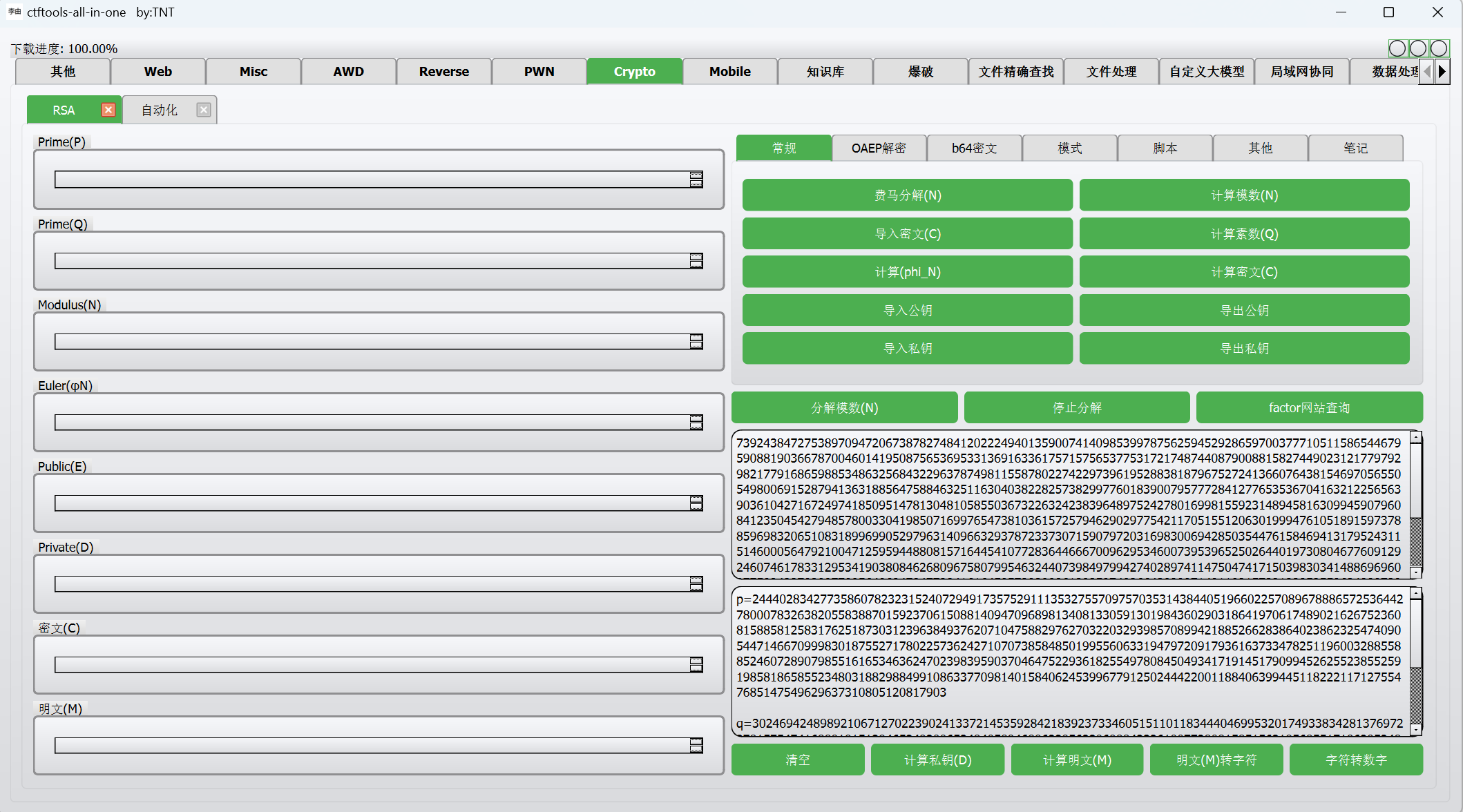Click the Modulus(N) field side icon
Image resolution: width=1463 pixels, height=812 pixels.
click(x=696, y=341)
